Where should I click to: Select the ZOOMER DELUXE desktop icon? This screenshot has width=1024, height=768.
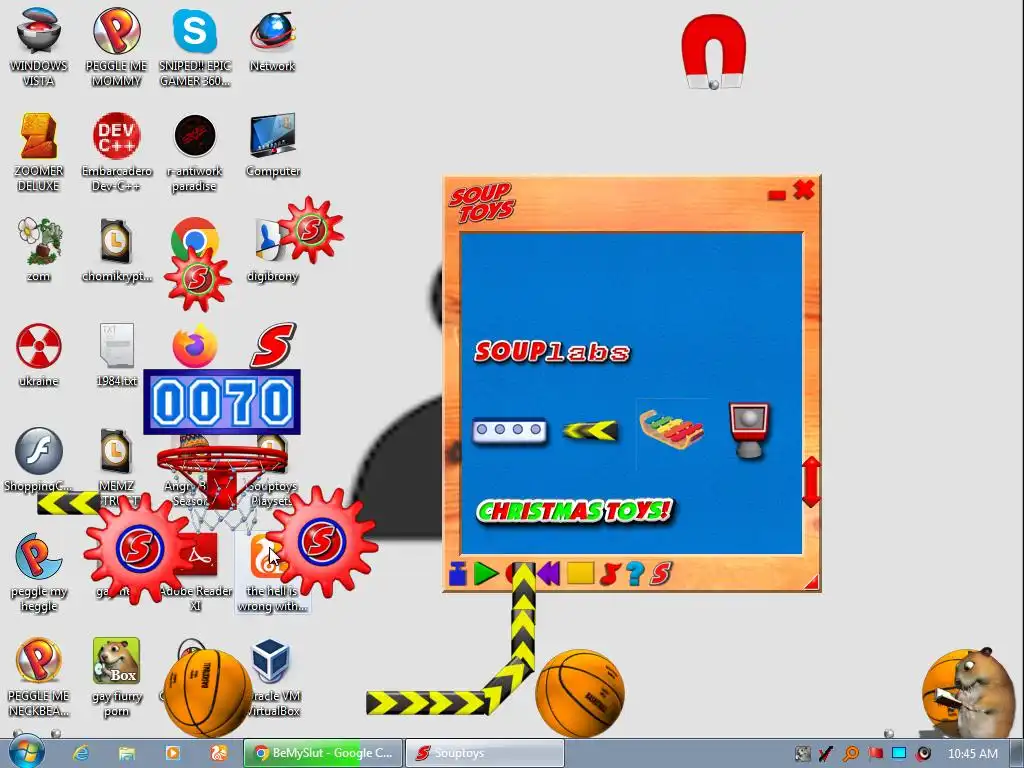pos(39,152)
